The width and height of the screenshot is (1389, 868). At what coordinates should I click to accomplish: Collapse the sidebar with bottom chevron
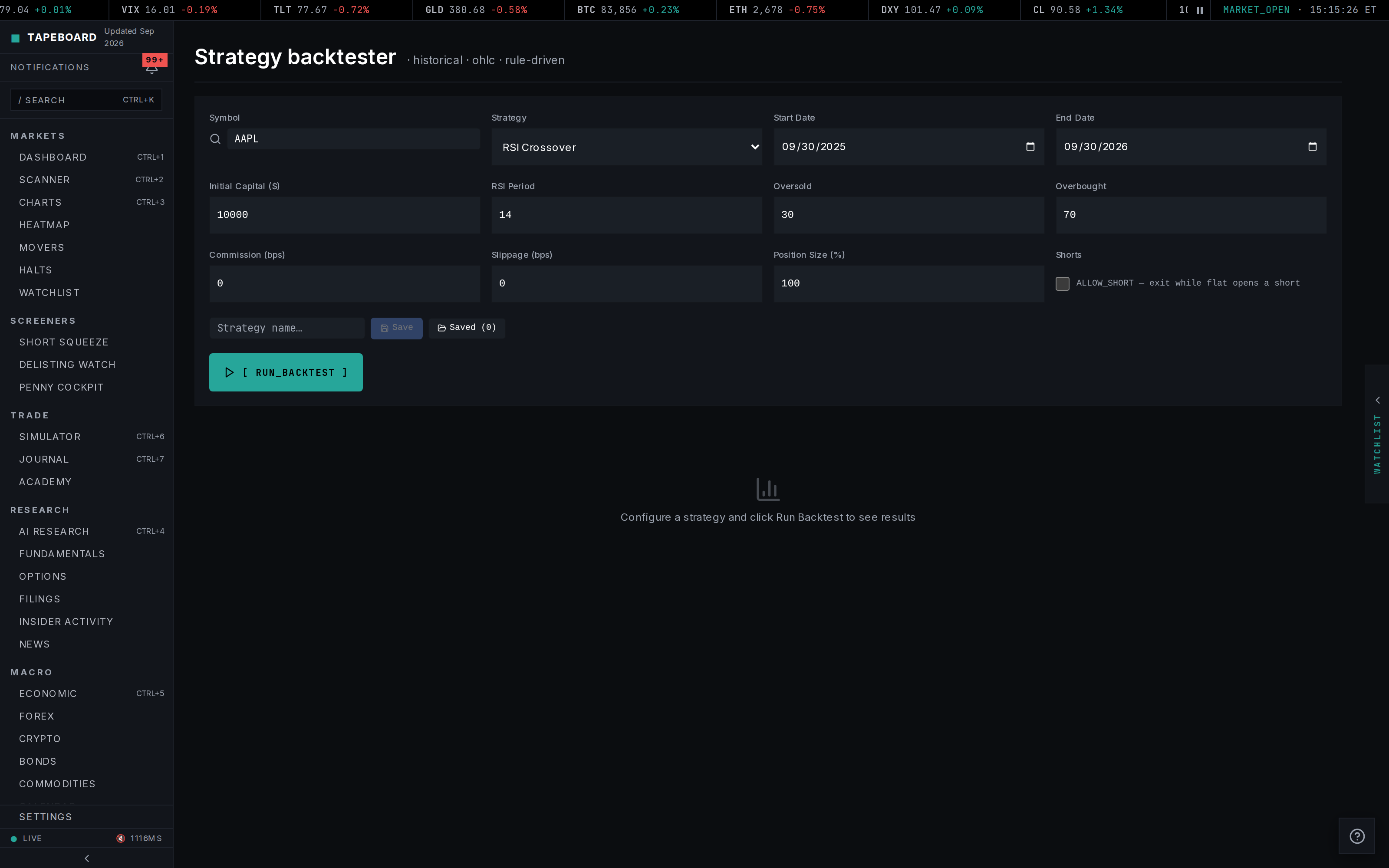click(x=87, y=858)
